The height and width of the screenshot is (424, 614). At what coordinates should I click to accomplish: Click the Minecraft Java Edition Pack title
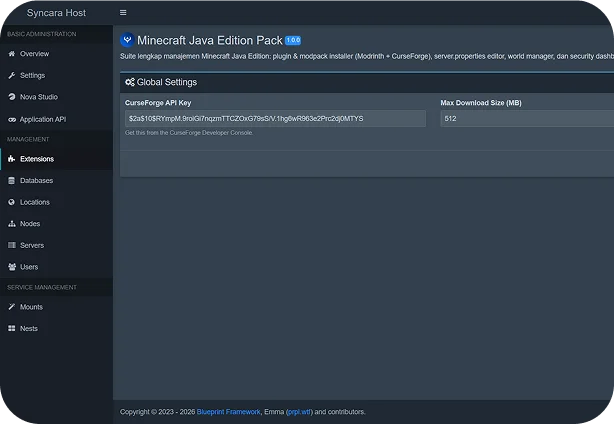pyautogui.click(x=209, y=40)
